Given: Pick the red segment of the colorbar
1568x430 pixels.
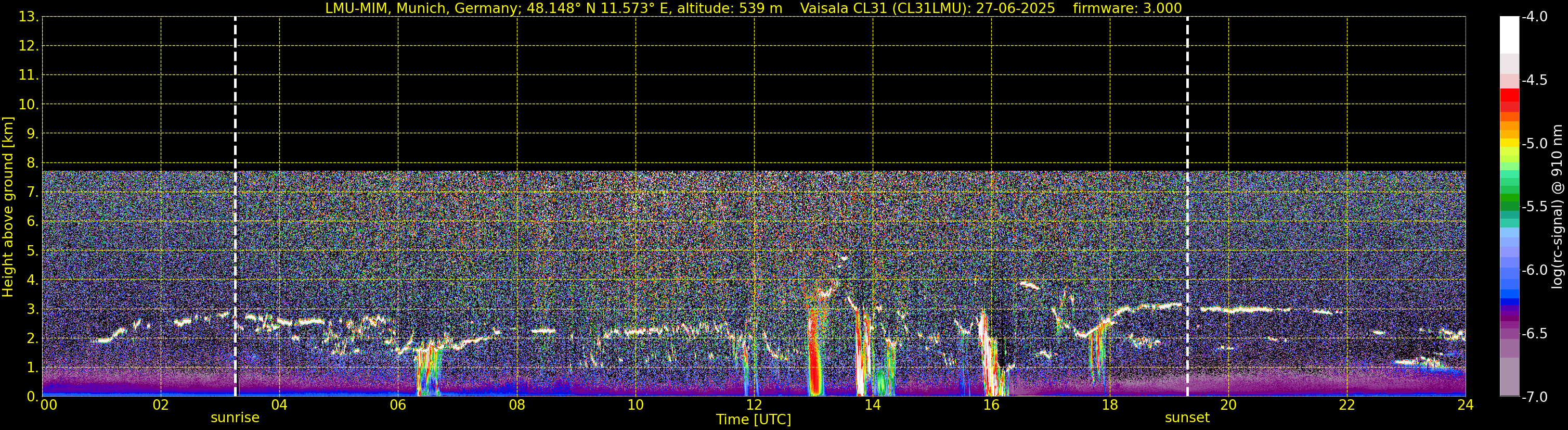Looking at the screenshot, I should (x=1510, y=96).
